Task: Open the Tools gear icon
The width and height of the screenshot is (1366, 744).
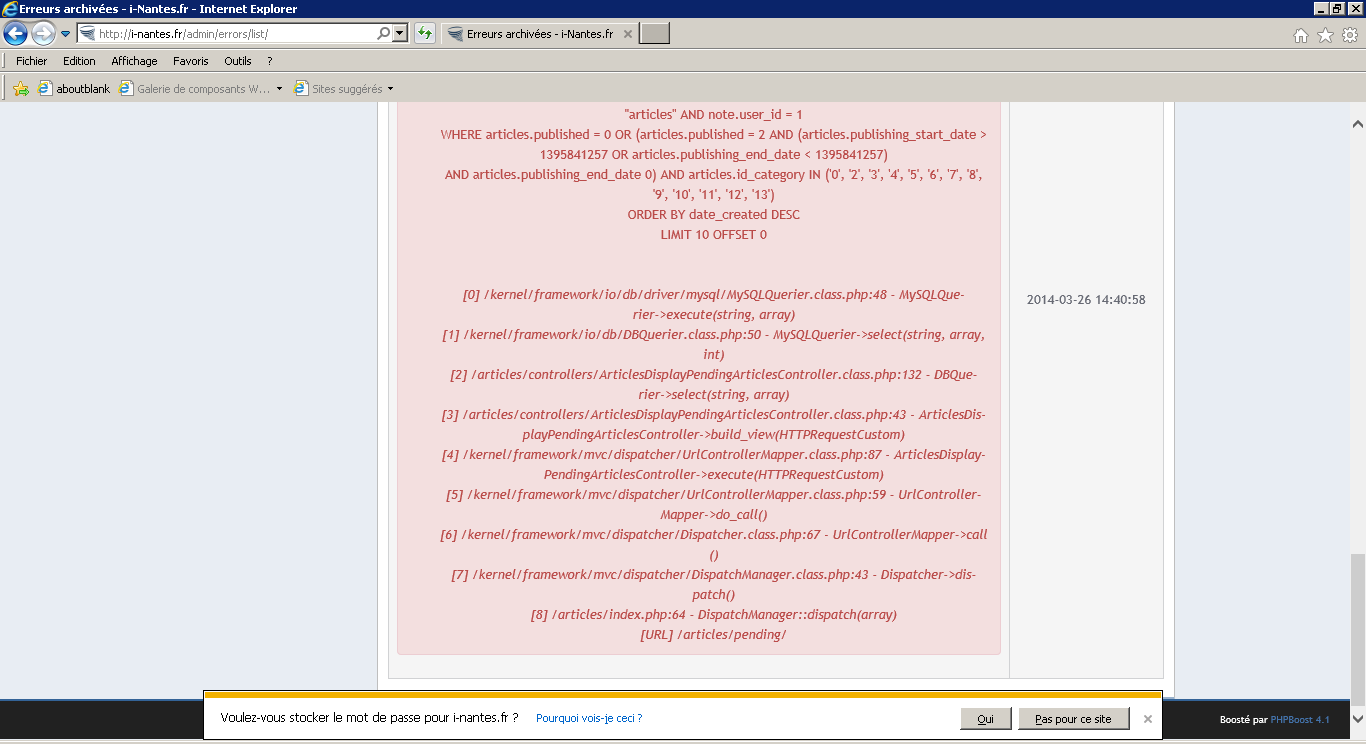Action: point(1350,36)
